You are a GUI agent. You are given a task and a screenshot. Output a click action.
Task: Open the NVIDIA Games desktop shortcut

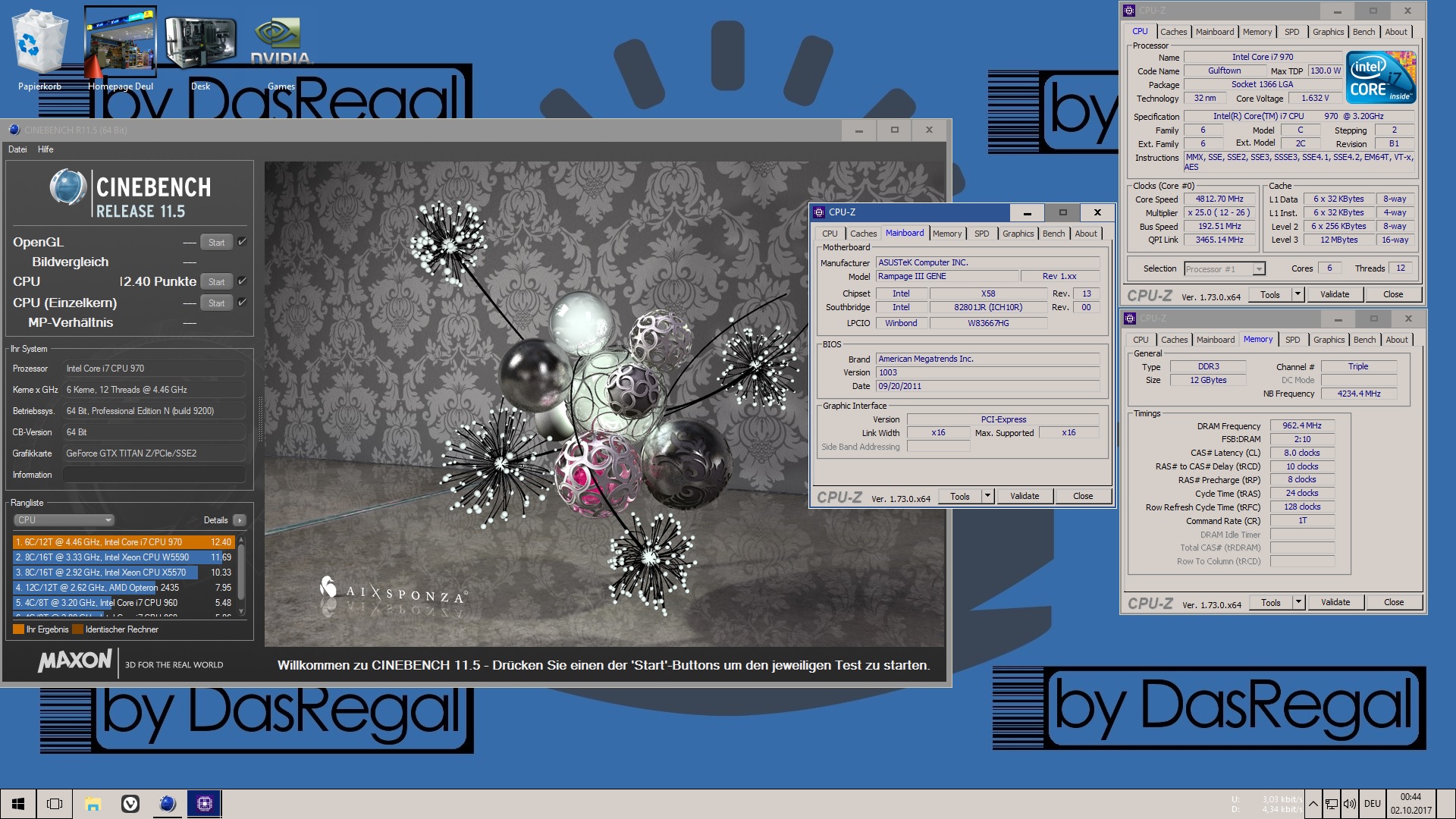pyautogui.click(x=281, y=49)
